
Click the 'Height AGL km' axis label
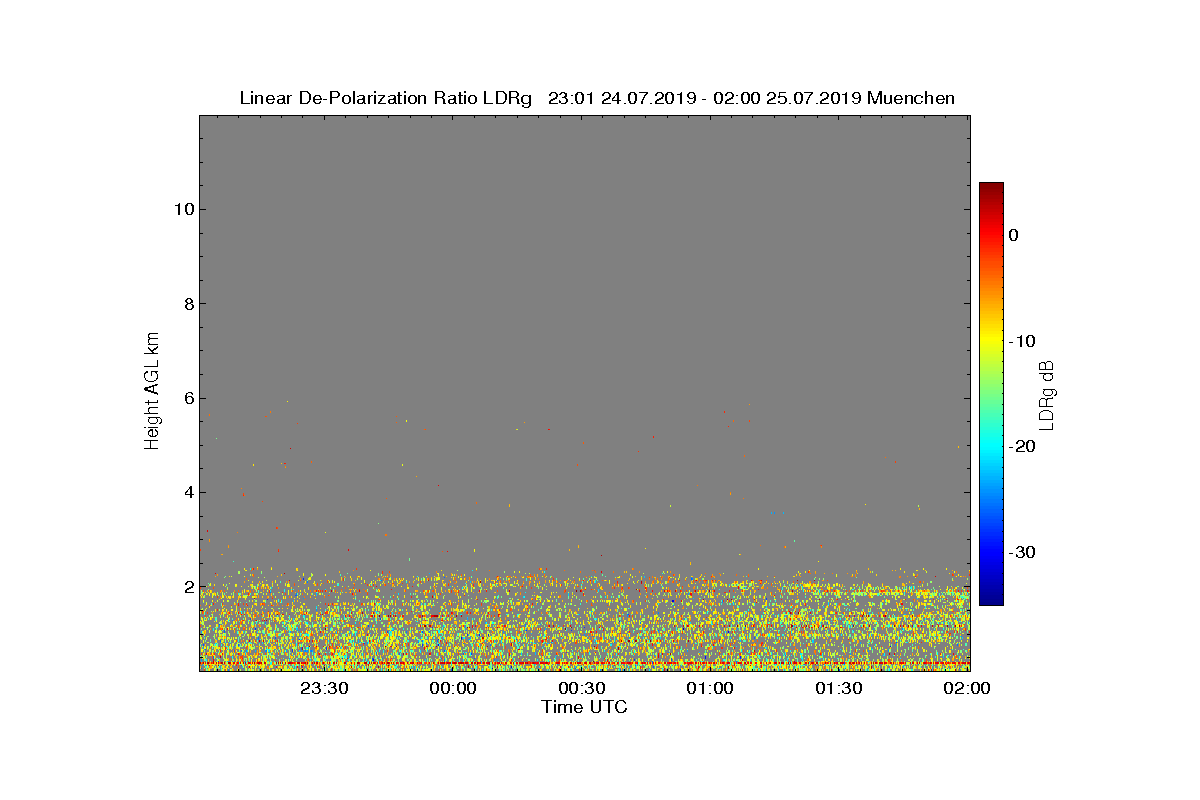pos(152,392)
